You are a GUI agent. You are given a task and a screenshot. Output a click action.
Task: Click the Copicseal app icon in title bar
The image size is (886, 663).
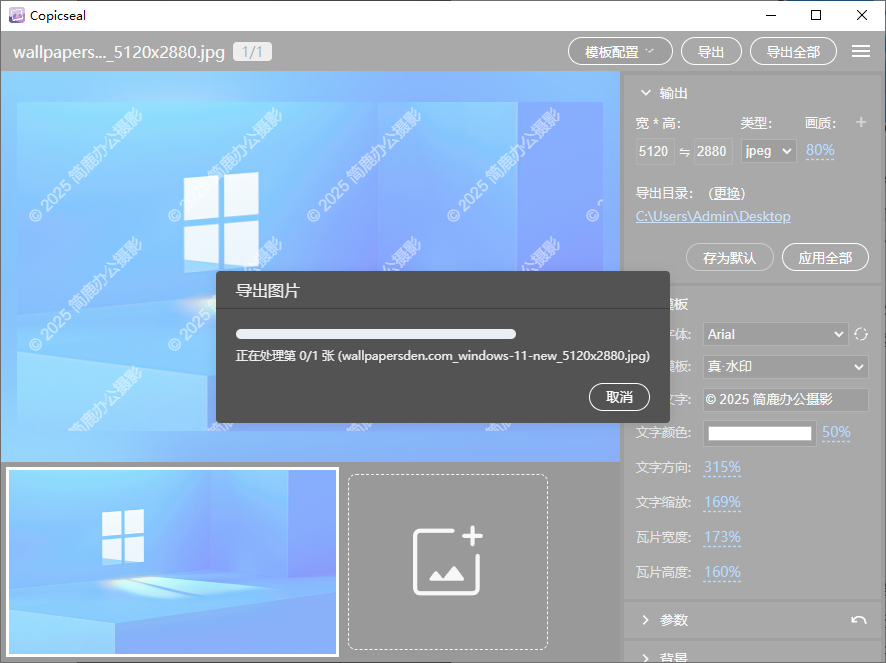point(17,15)
